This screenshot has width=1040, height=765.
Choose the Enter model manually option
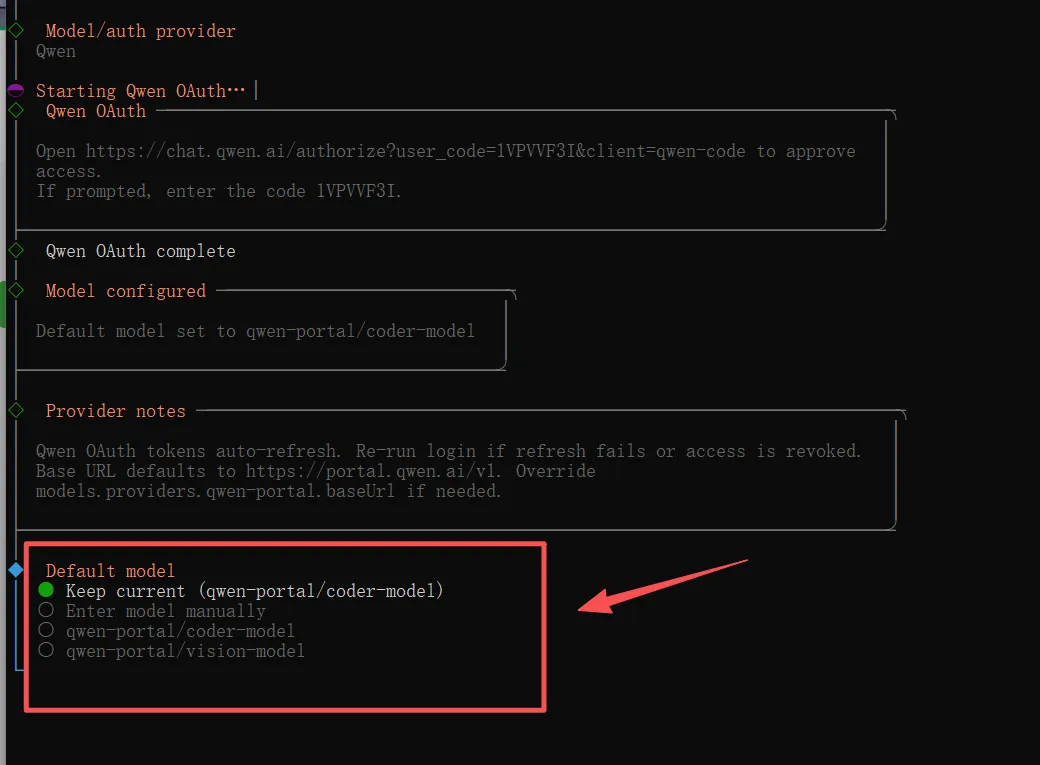[x=152, y=610]
